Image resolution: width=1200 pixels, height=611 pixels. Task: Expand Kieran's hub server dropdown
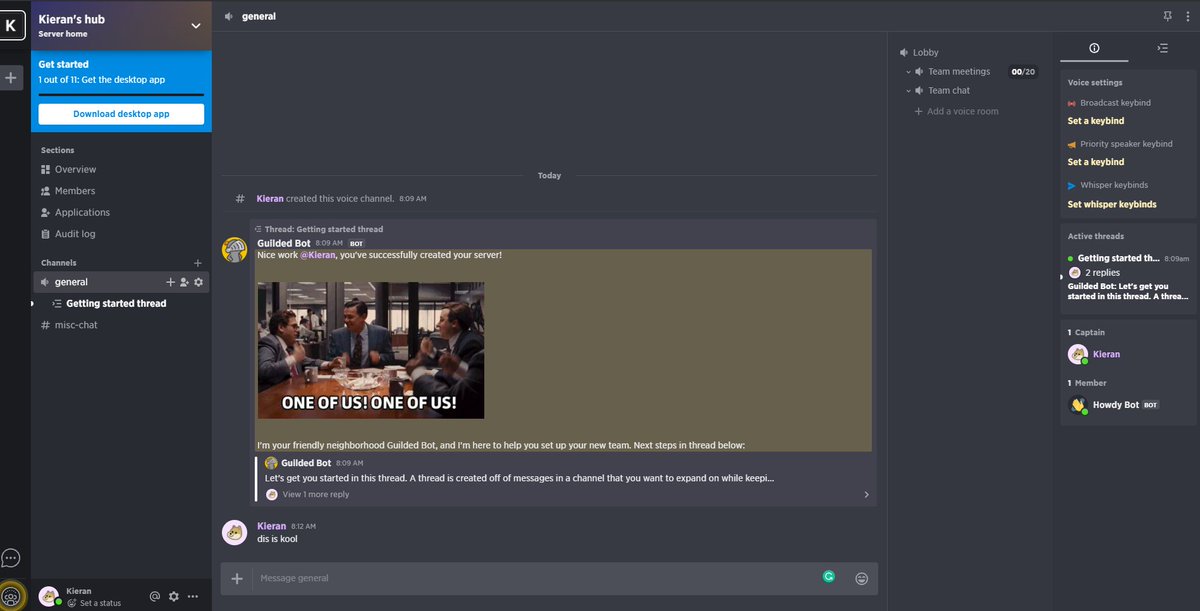pos(195,25)
